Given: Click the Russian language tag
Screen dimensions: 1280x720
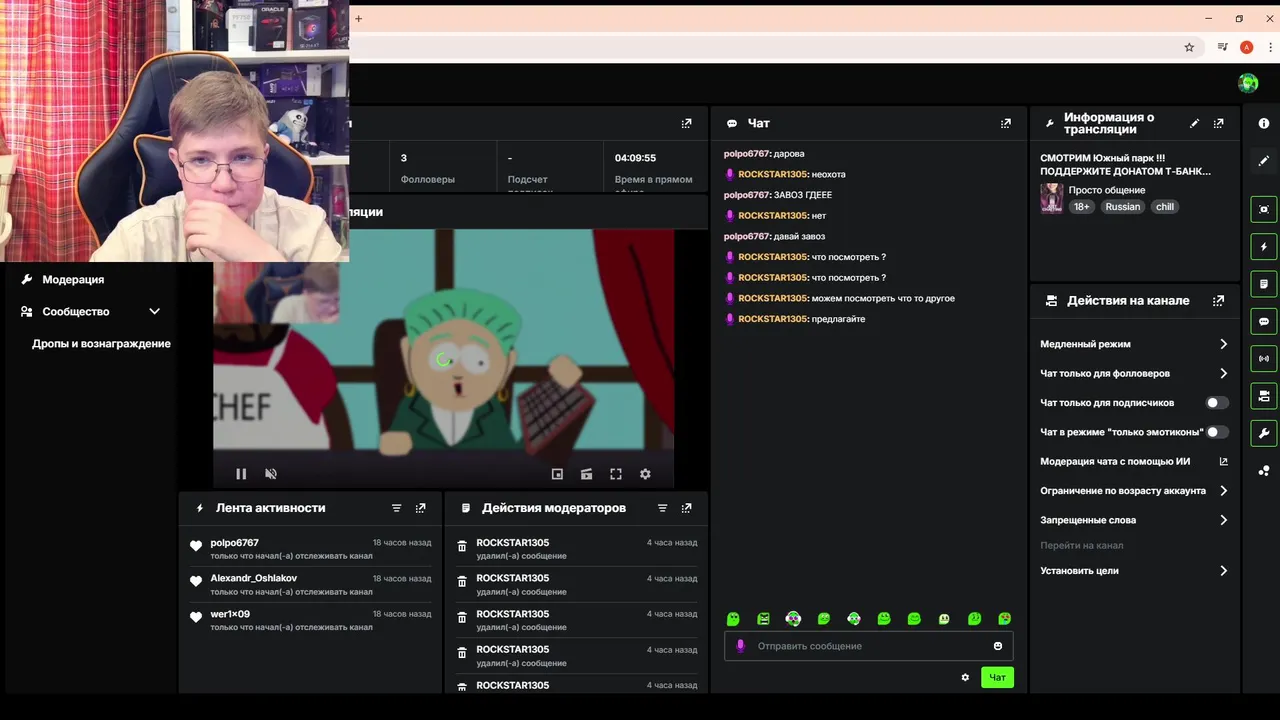Looking at the screenshot, I should pyautogui.click(x=1122, y=207).
